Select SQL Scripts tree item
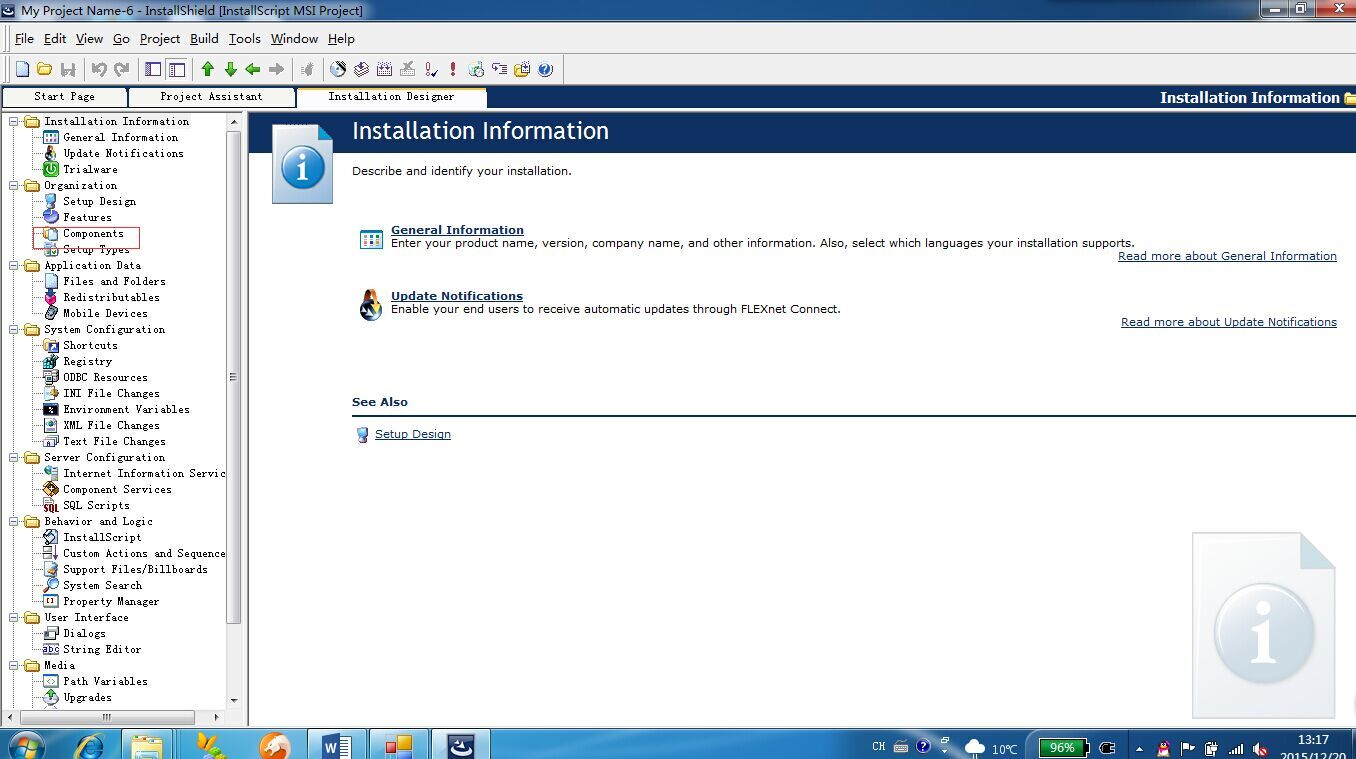1356x759 pixels. click(96, 506)
